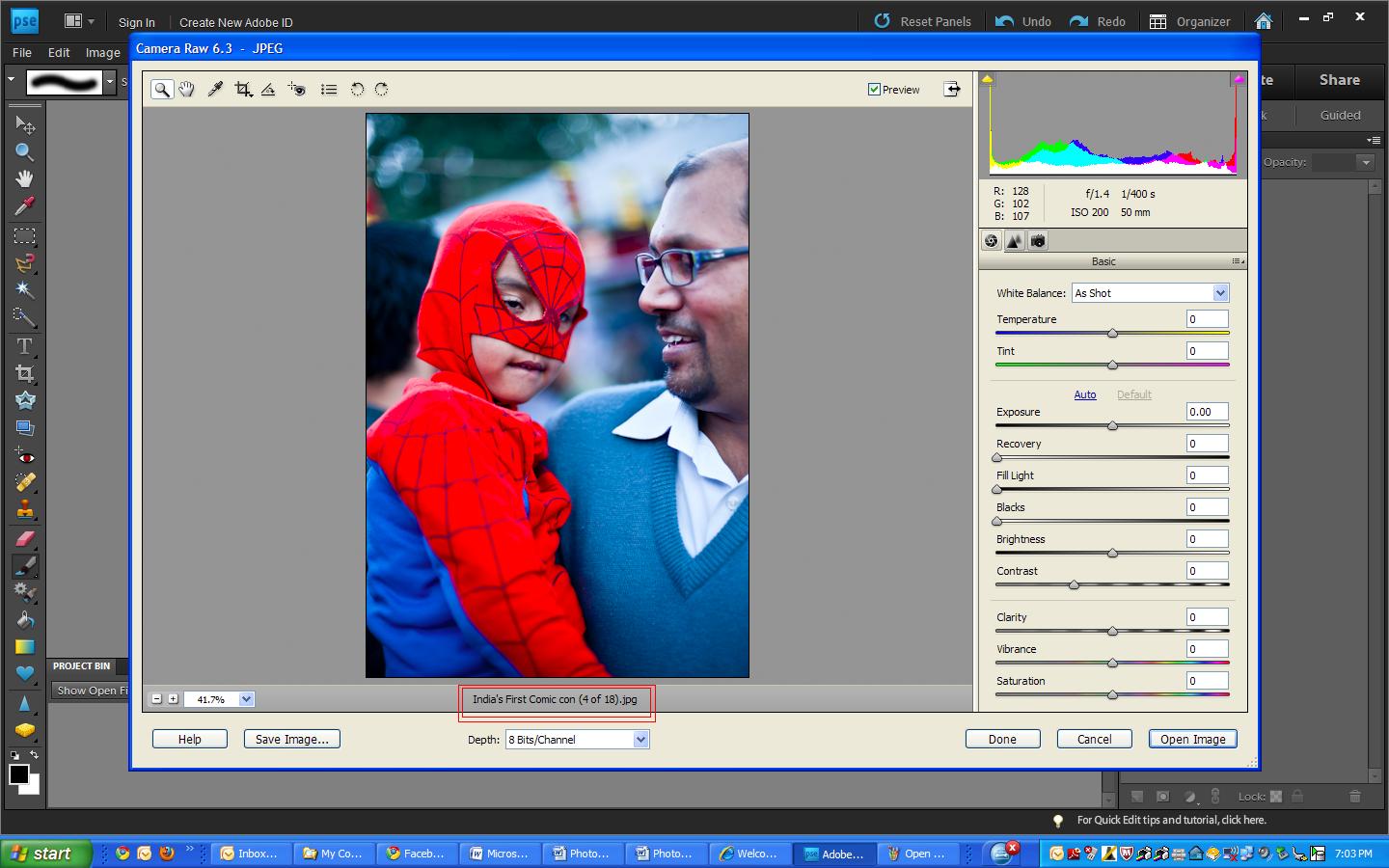Open the Basic panel flyout menu
This screenshot has height=868, width=1389.
1238,261
